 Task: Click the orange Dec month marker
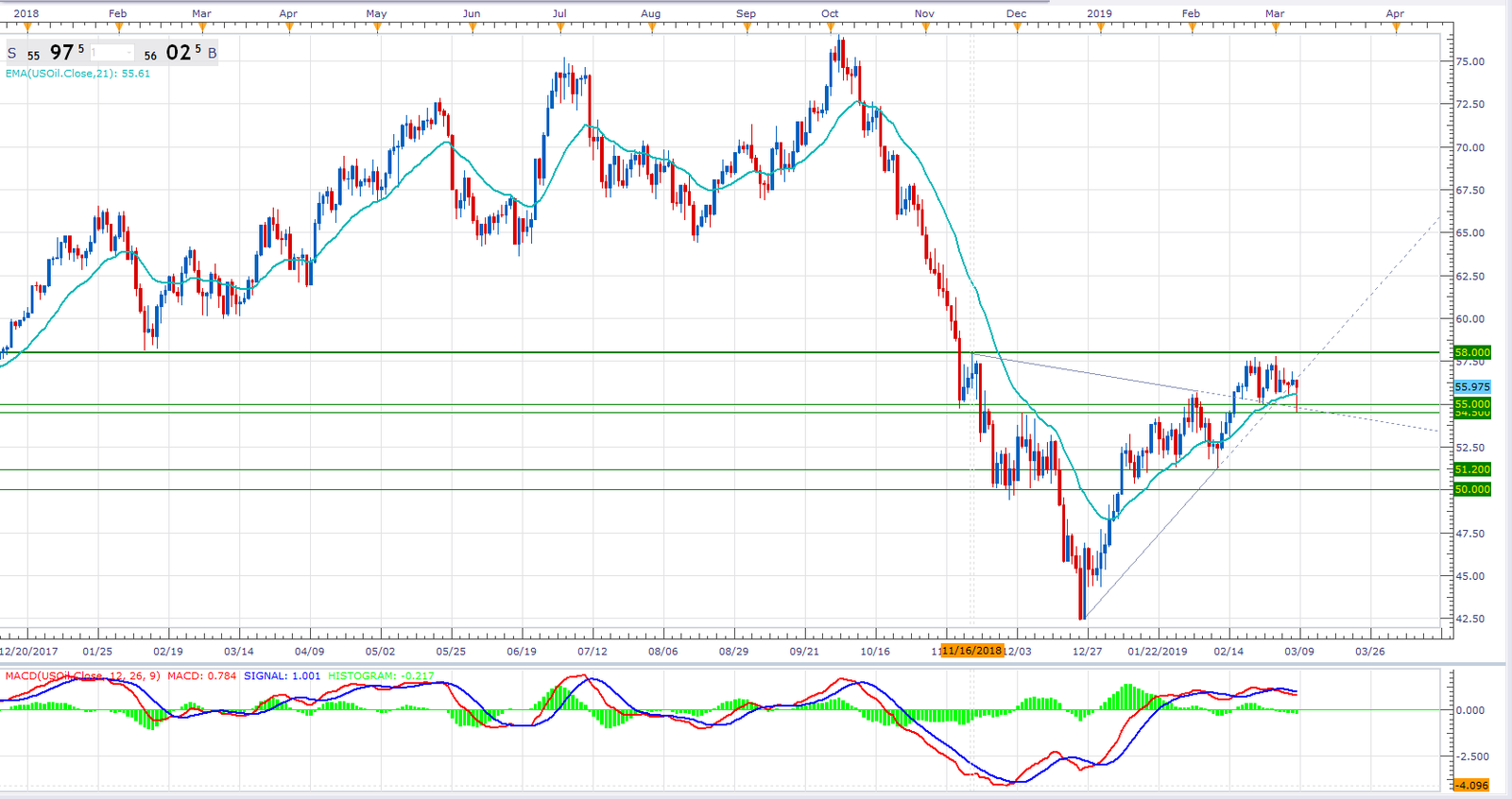click(x=1017, y=26)
